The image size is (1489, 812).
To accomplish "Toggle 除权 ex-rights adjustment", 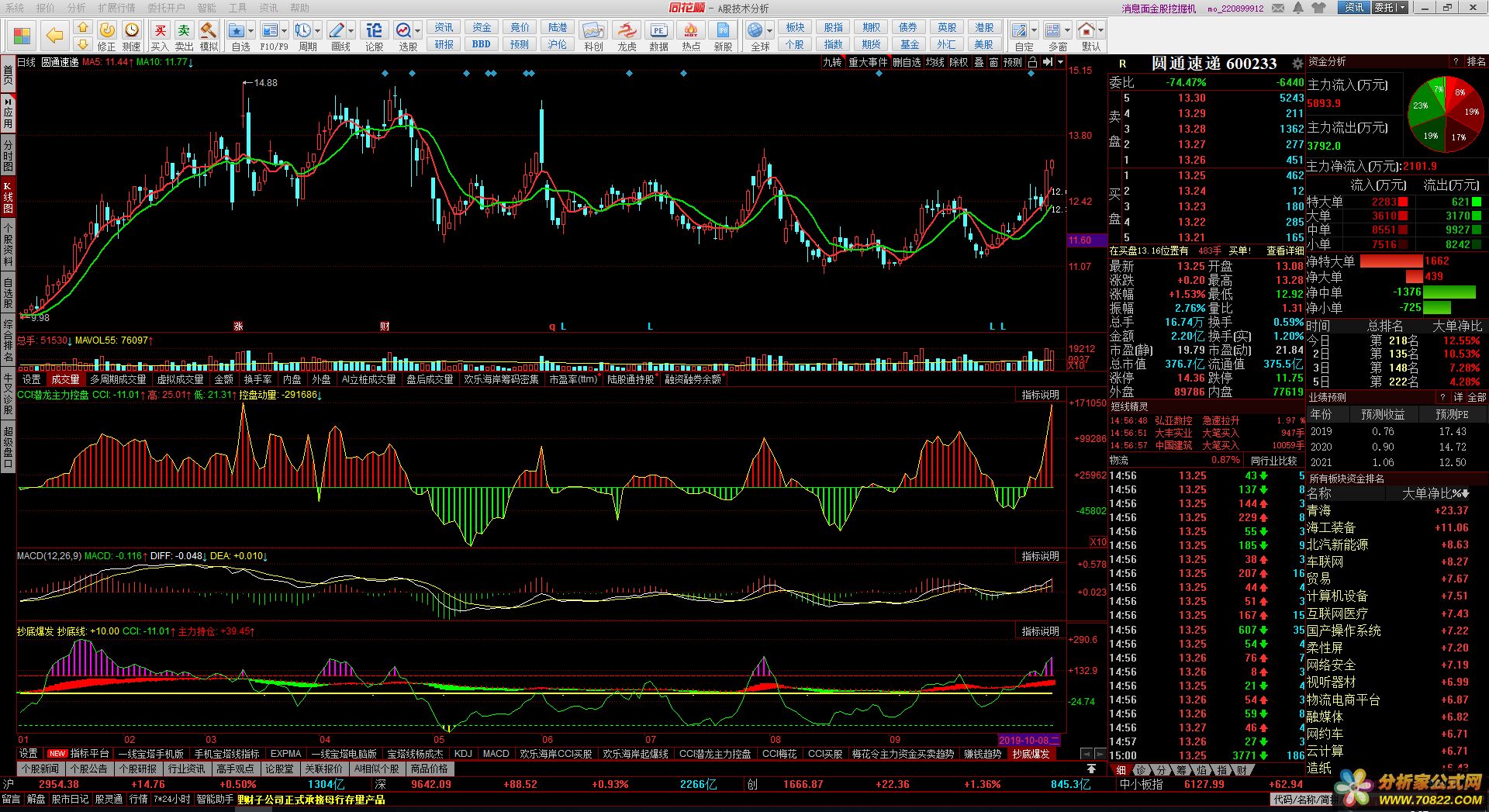I will [x=959, y=62].
